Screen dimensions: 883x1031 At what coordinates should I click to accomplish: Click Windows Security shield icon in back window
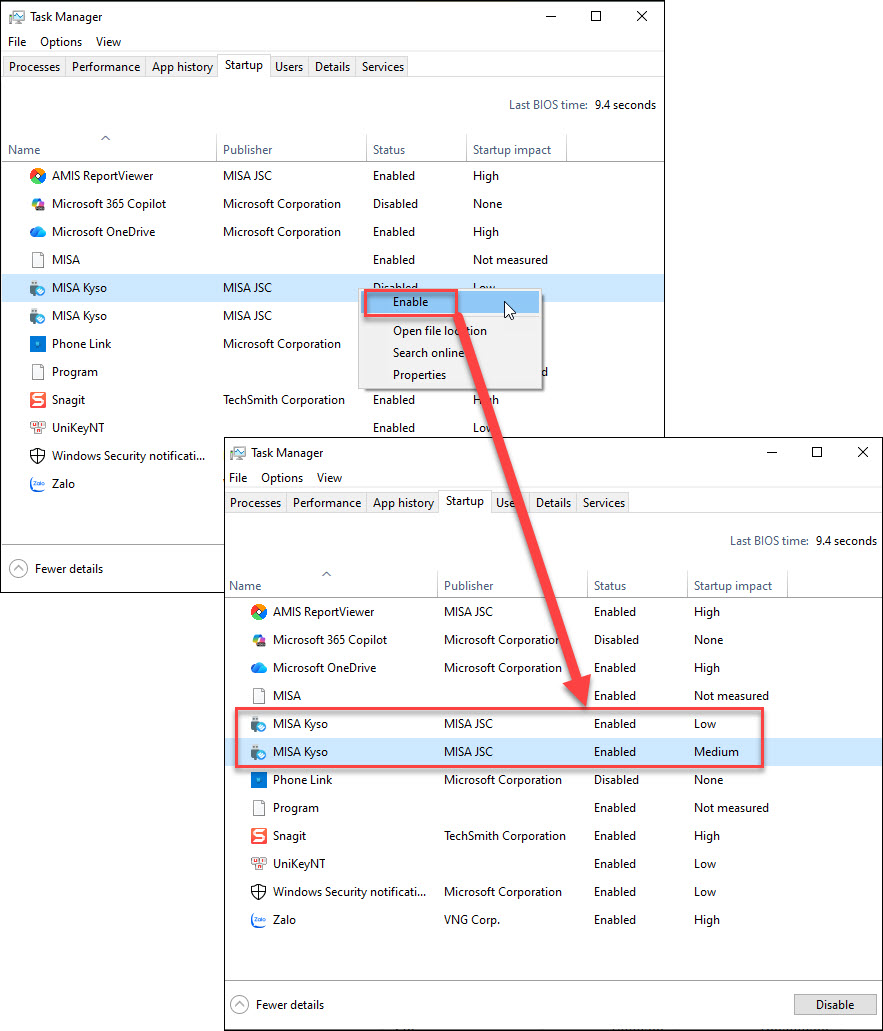37,456
